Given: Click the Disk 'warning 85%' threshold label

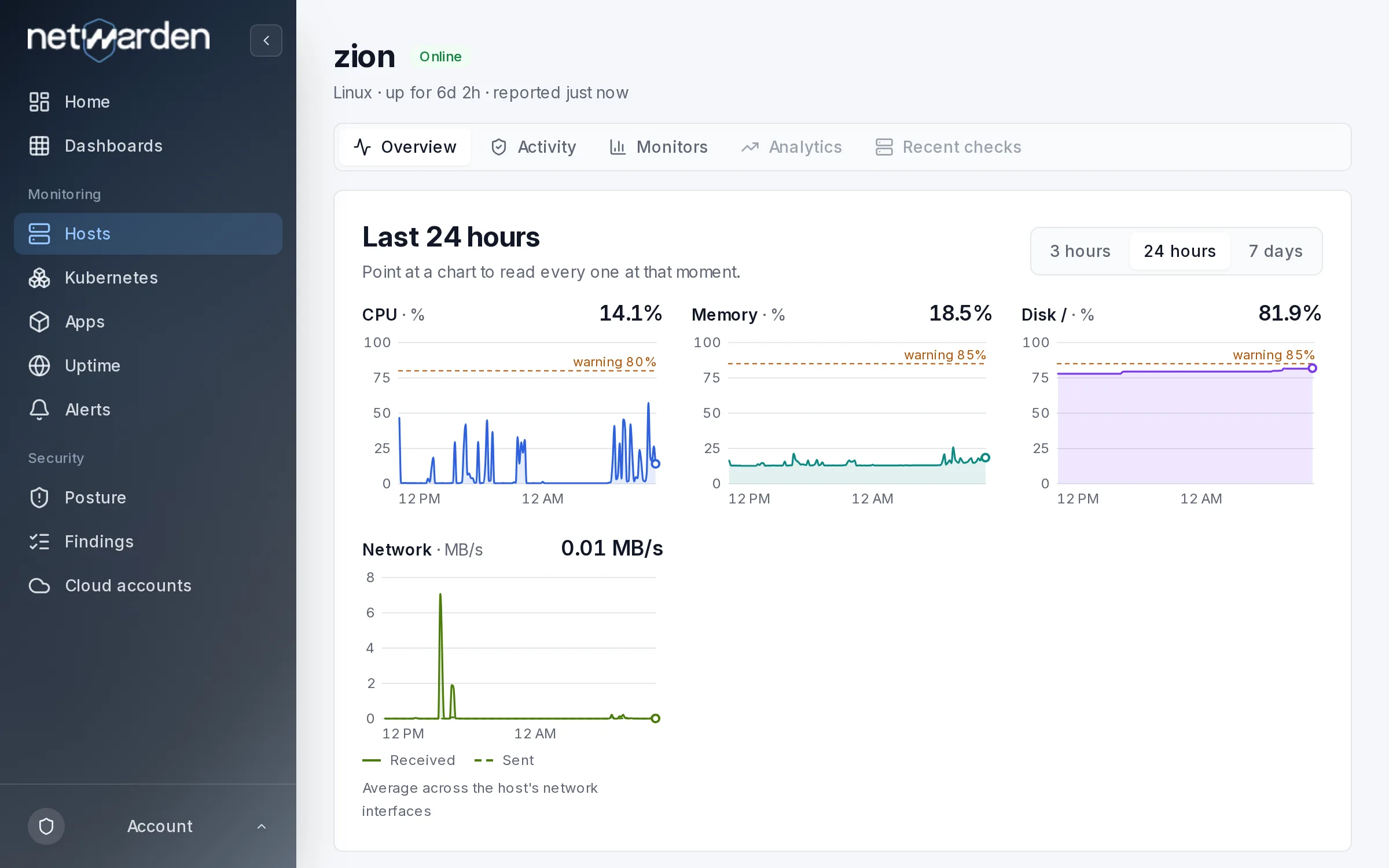Looking at the screenshot, I should pyautogui.click(x=1274, y=355).
